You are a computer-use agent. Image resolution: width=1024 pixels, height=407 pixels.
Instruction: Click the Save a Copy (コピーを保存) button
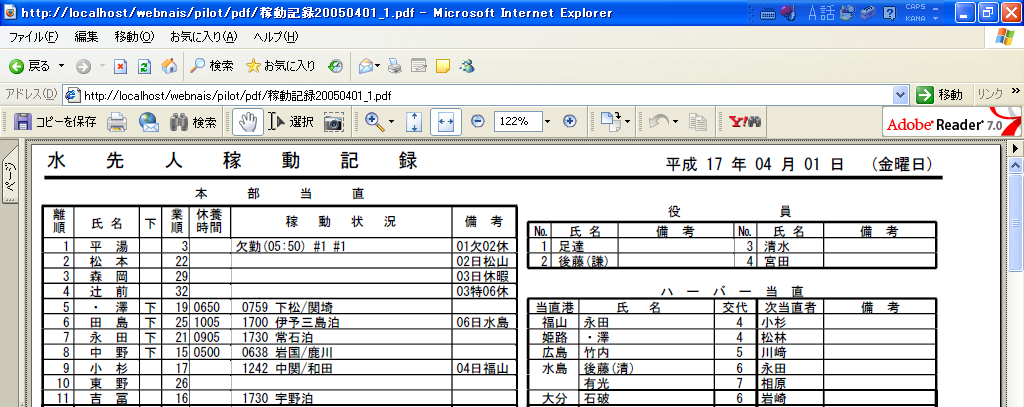[x=56, y=122]
